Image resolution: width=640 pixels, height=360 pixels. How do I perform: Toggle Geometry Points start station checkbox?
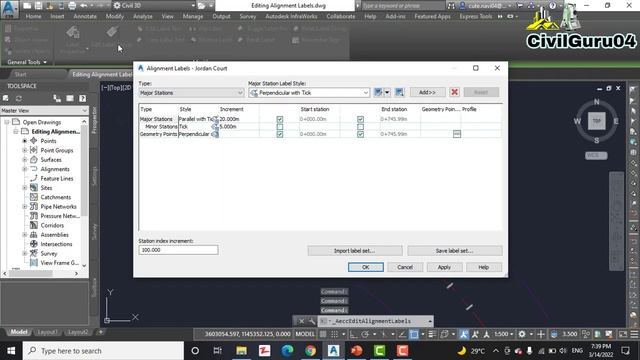pos(280,134)
